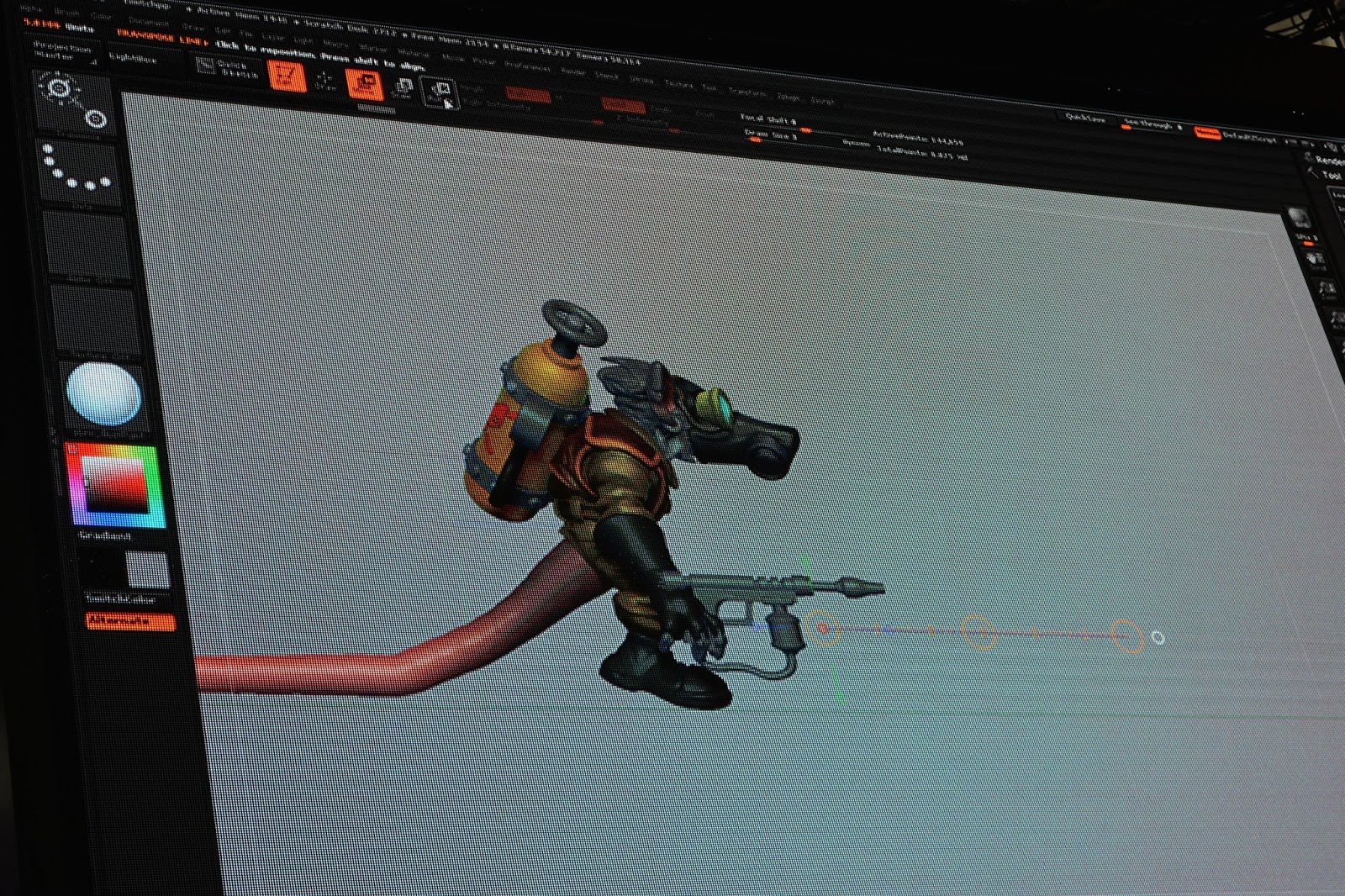1345x896 pixels.
Task: Pick a color in the color picker square
Action: pyautogui.click(x=115, y=484)
